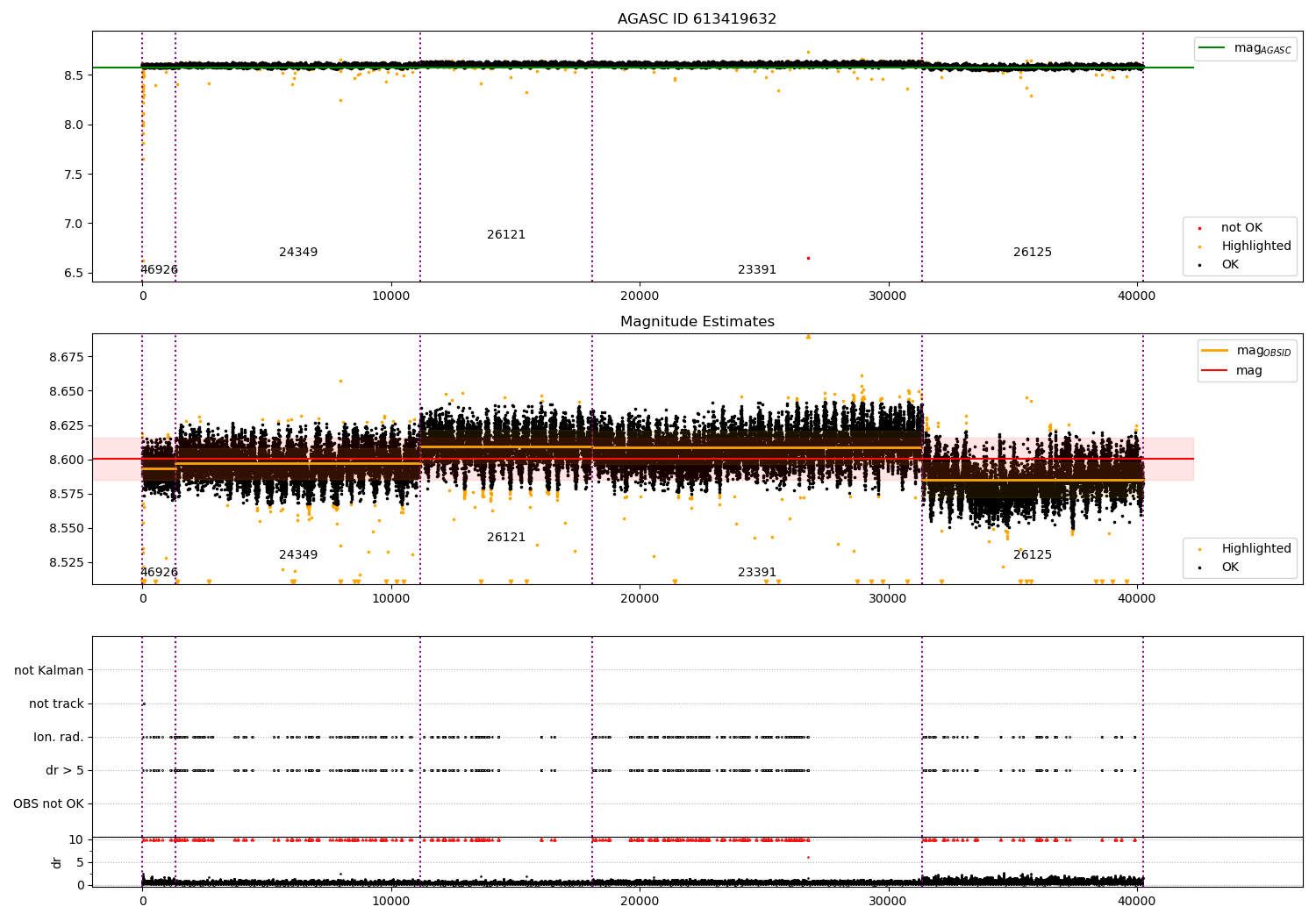Click the 40000 x-axis tick in top plot
This screenshot has width=1316, height=921.
coord(1137,296)
